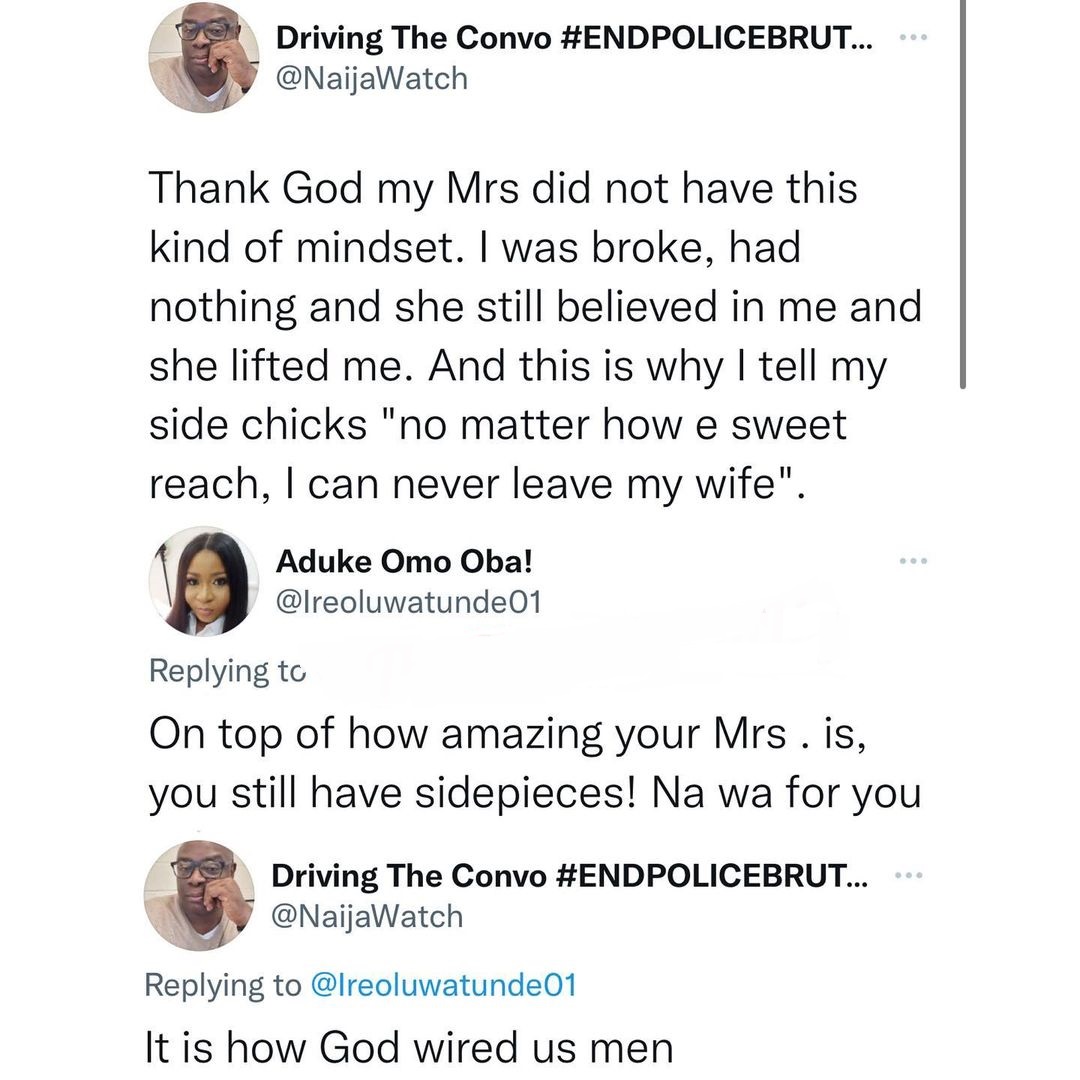The width and height of the screenshot is (1080, 1080).
Task: Open the reply 'It is how God wired us men'
Action: [409, 1047]
